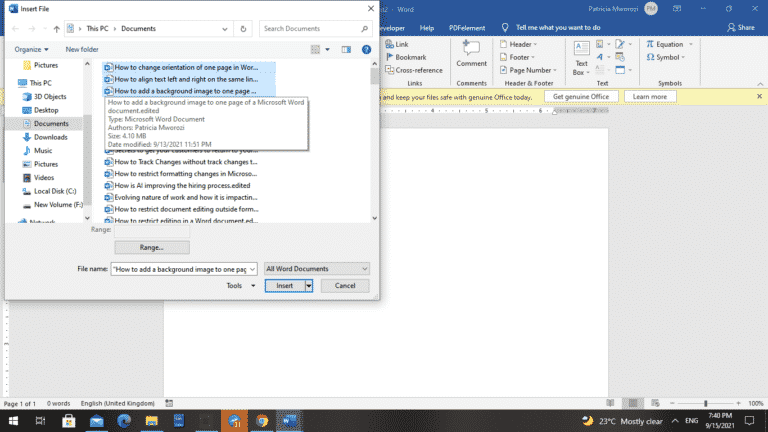This screenshot has height=432, width=768.
Task: Open the Help ribbon tab
Action: [427, 28]
